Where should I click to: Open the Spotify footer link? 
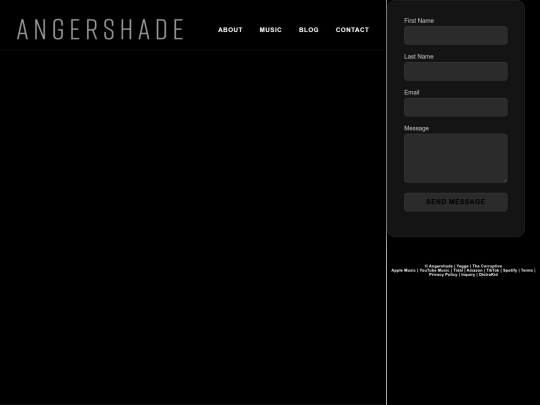pos(510,270)
